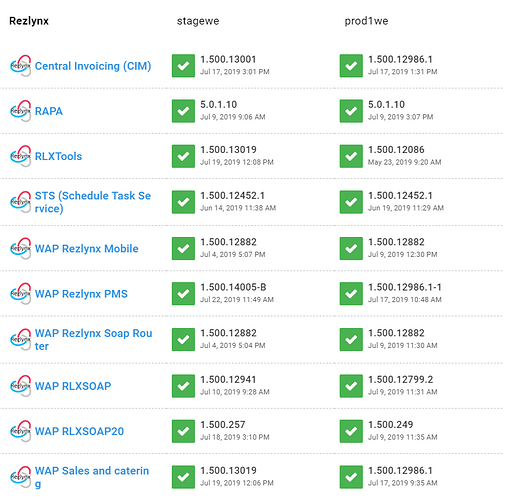Click stagewe success checkmark for RAPA

click(x=183, y=111)
